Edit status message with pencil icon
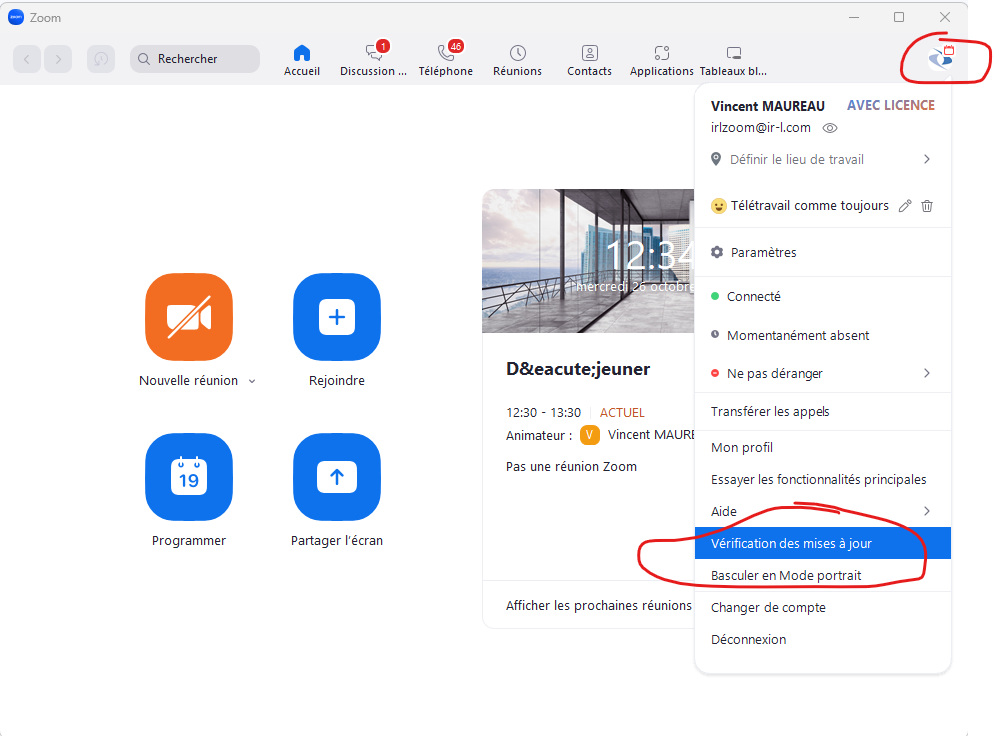Screen dimensions: 993x736 pyautogui.click(x=905, y=206)
